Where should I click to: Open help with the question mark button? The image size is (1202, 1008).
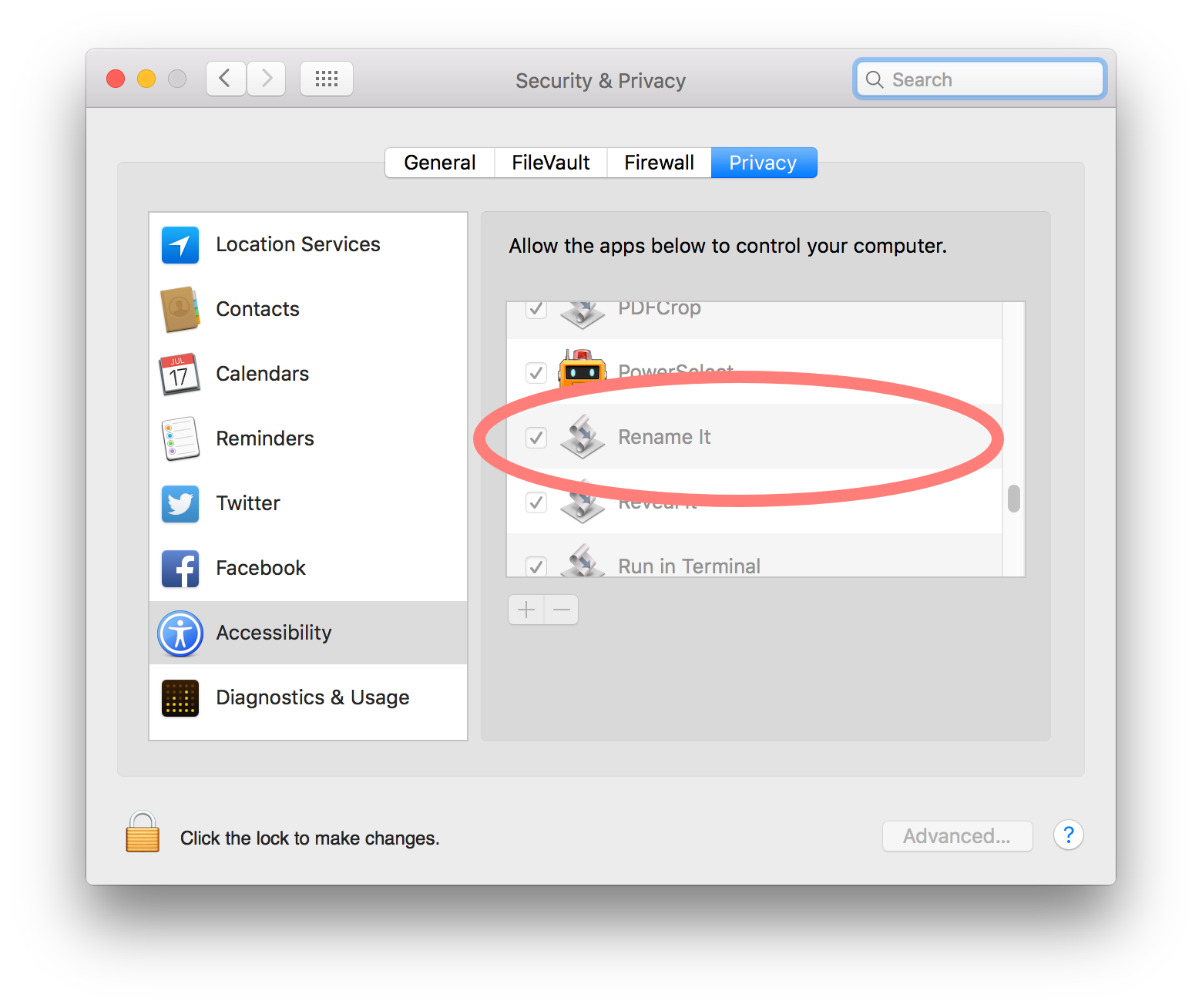[x=1068, y=835]
